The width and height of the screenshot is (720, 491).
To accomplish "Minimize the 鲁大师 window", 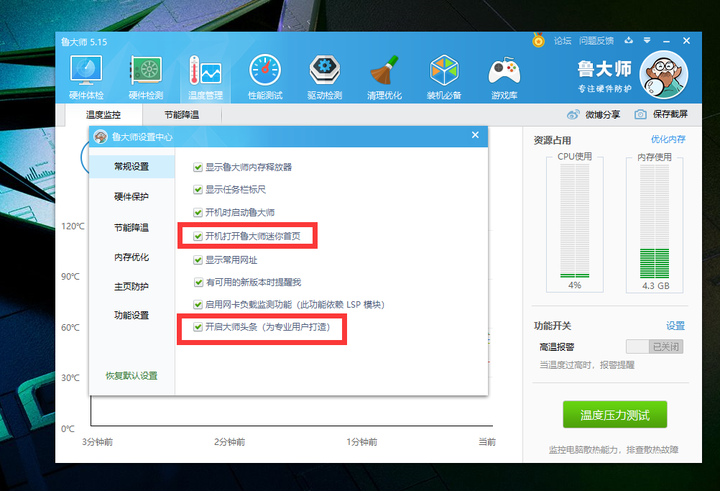I will [x=666, y=41].
